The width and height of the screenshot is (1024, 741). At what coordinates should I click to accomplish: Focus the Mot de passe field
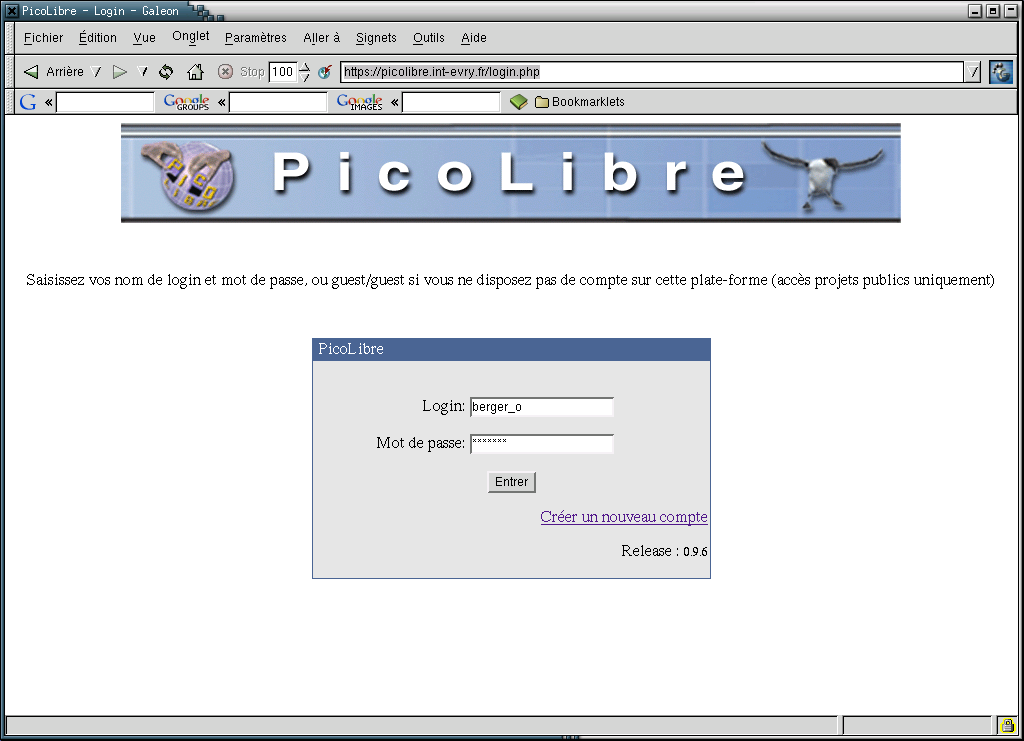coord(541,444)
